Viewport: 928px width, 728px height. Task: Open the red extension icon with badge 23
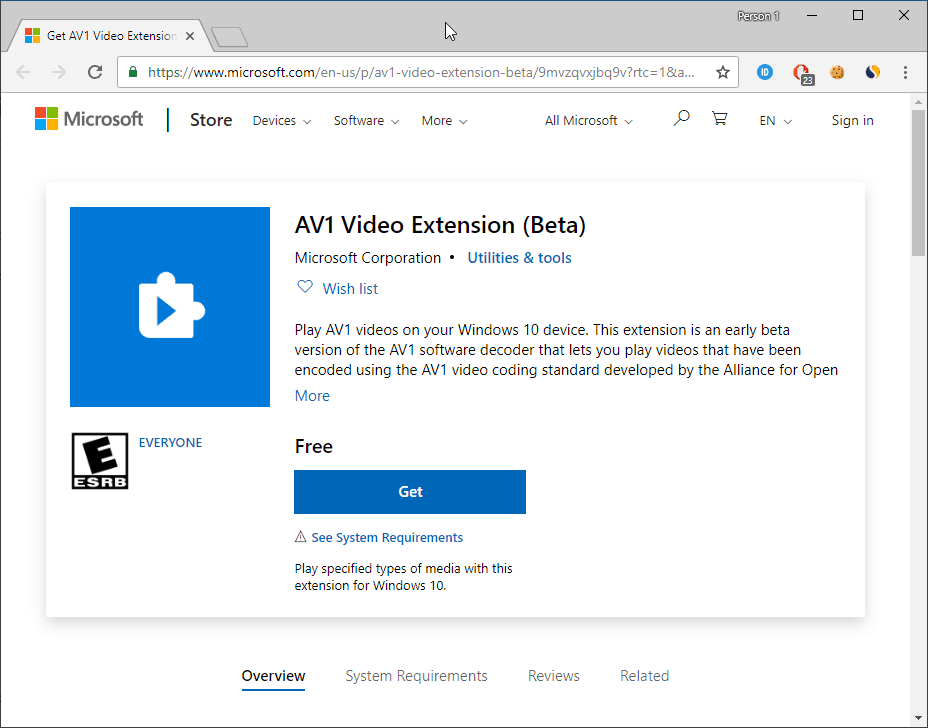pos(802,73)
